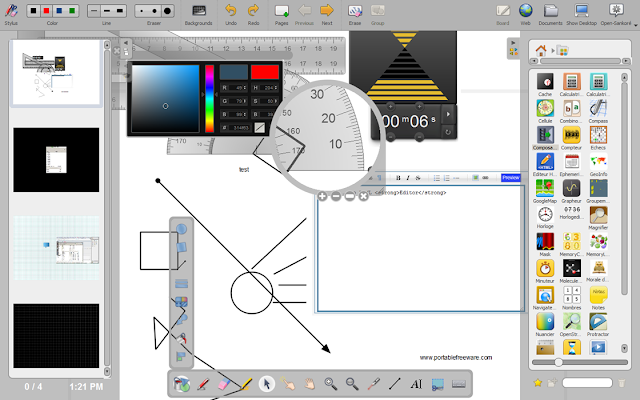Select the Eraser tool in bottom toolbar

point(224,384)
